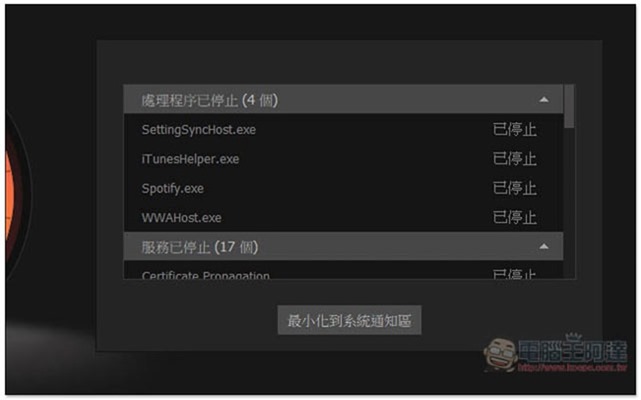Click 已停止 status beside Spotify.exe
641x400 pixels.
pos(515,188)
